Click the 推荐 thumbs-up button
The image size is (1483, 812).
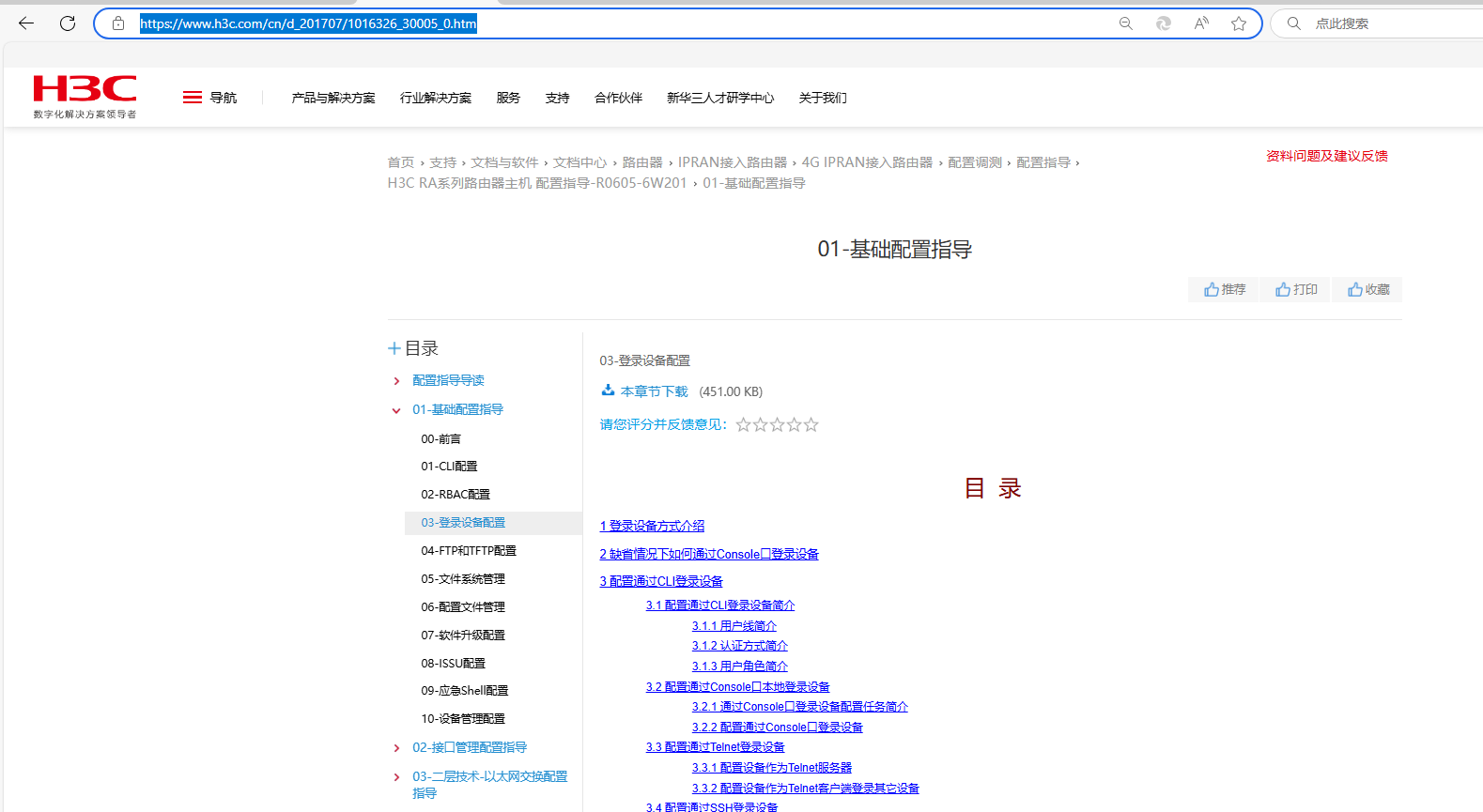[x=1225, y=289]
